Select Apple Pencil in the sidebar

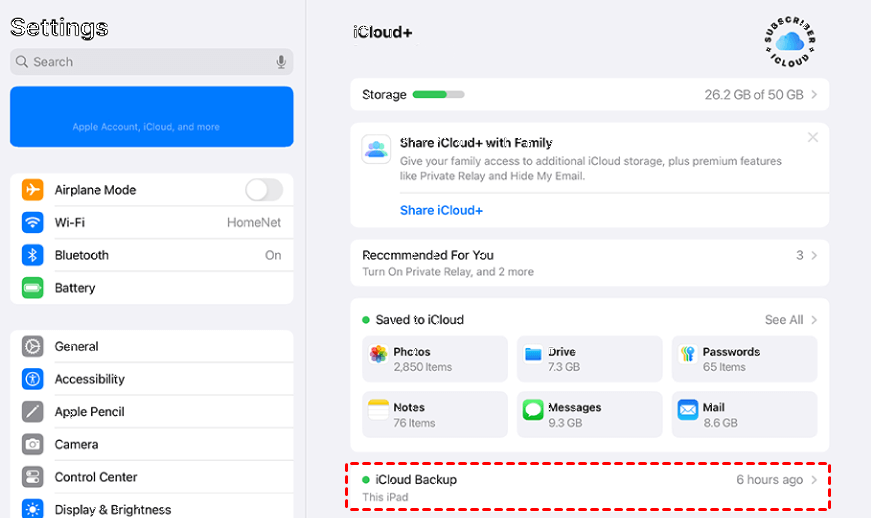(152, 412)
